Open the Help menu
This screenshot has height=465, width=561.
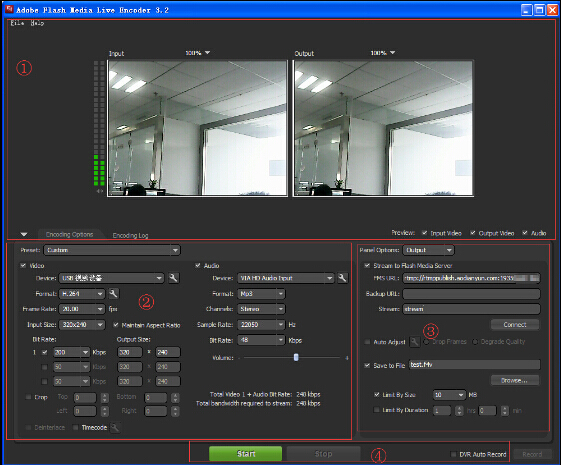point(37,23)
